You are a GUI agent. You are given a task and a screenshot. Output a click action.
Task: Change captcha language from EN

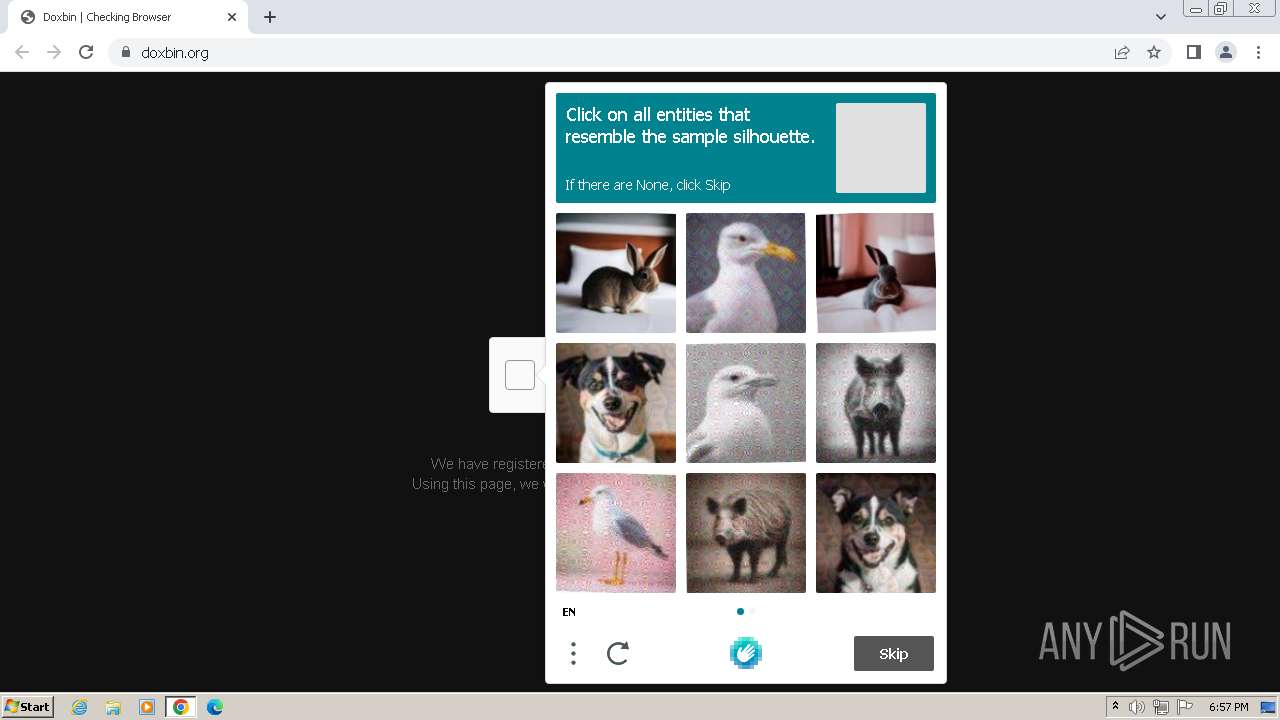[569, 612]
